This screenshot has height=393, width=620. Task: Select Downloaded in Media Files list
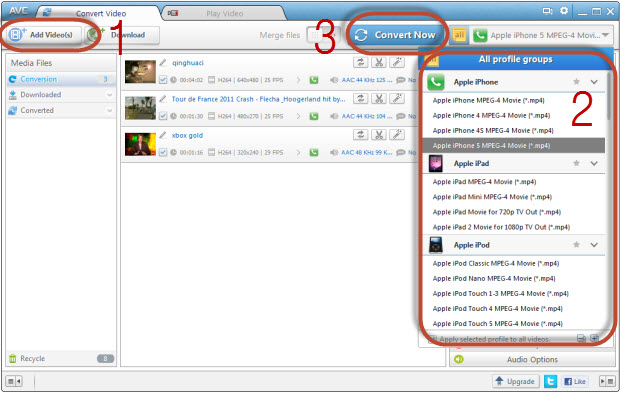[x=61, y=95]
